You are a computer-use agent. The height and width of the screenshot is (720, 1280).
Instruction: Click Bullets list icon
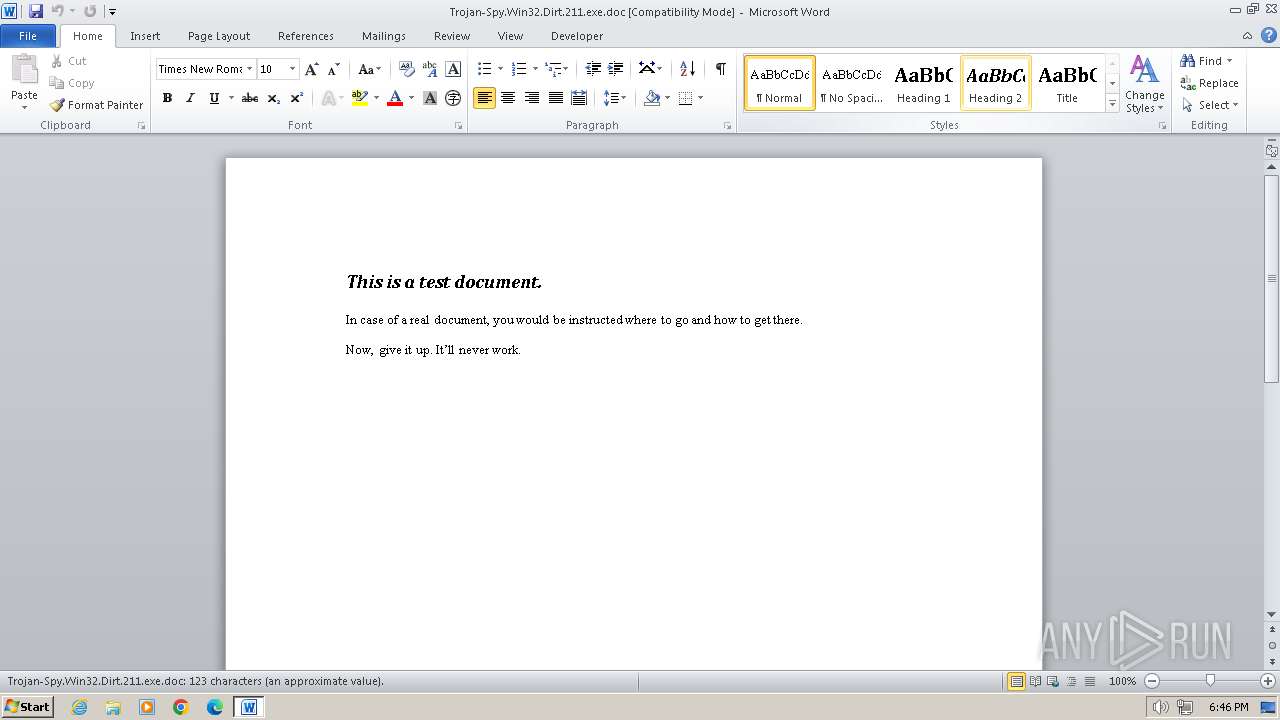[484, 69]
